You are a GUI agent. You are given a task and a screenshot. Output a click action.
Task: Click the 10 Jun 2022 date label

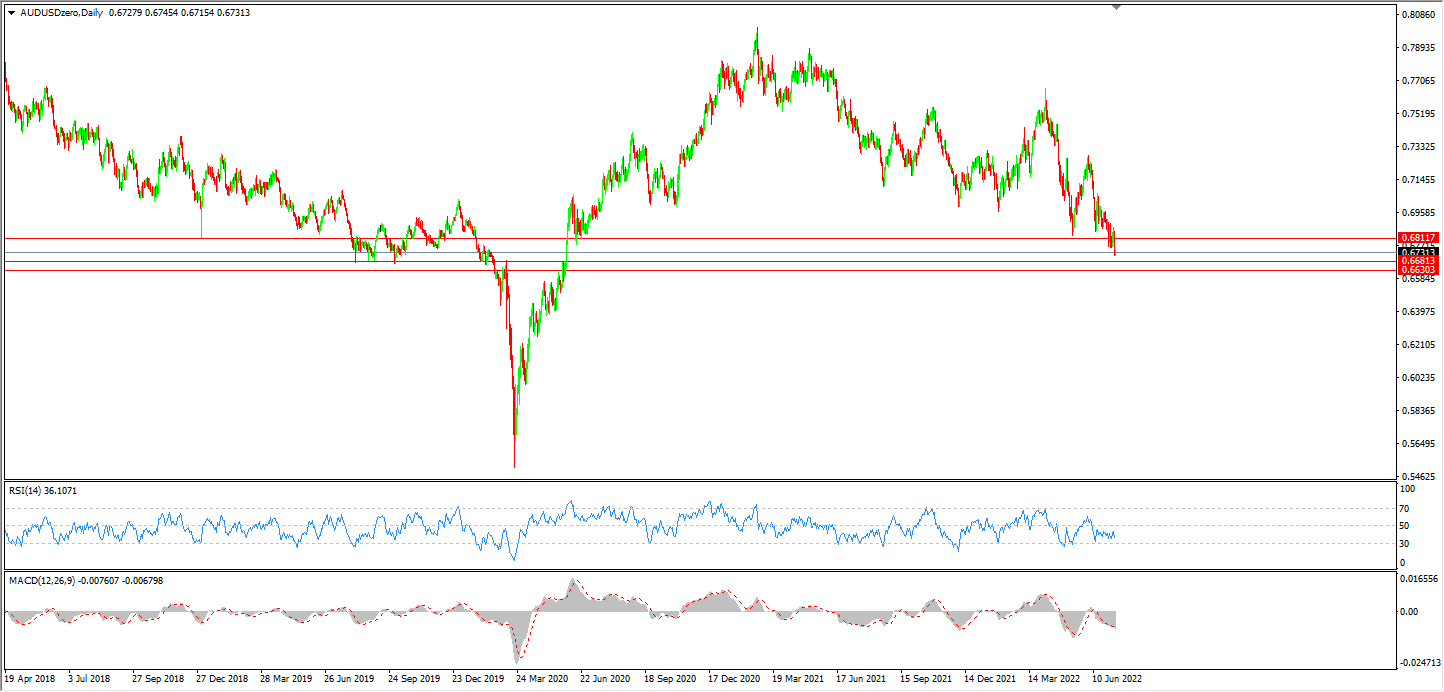click(1117, 678)
